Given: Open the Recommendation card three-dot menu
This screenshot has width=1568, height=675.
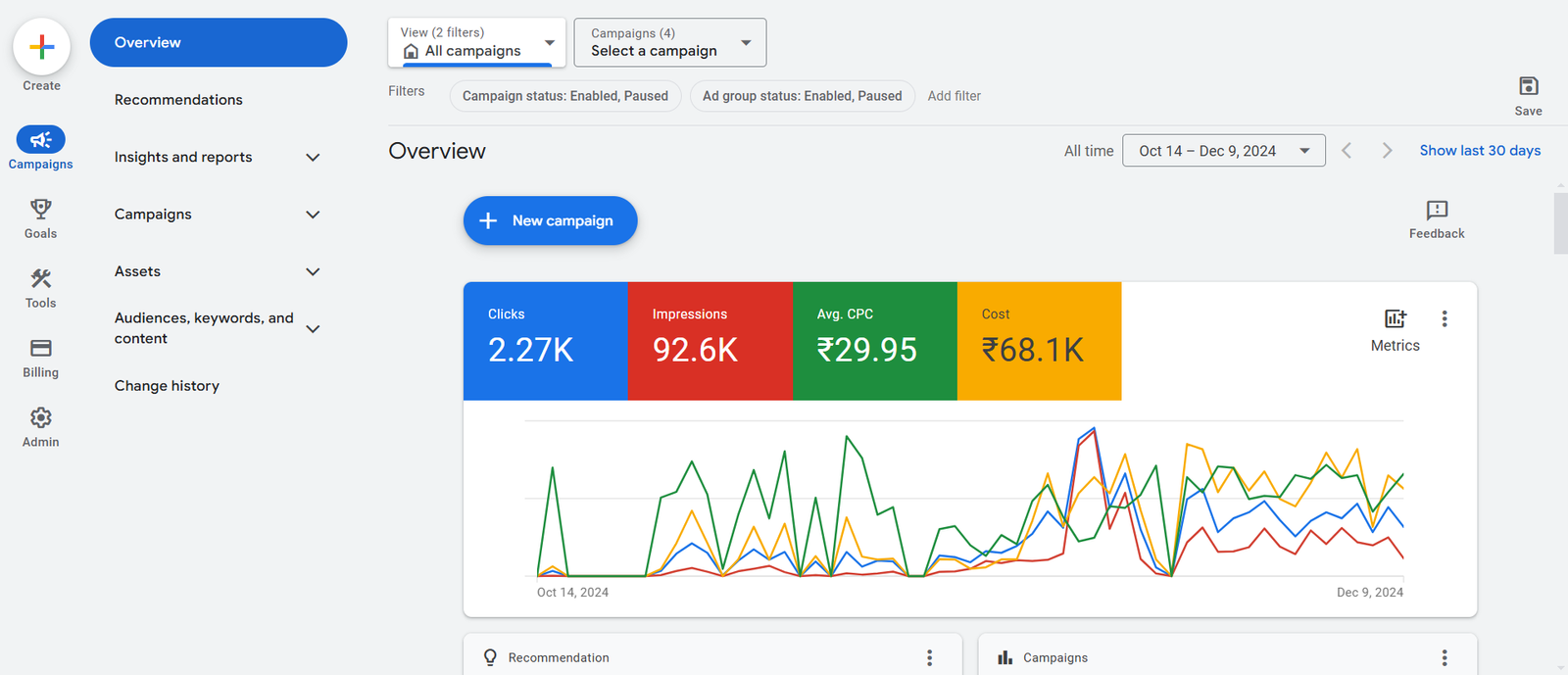Looking at the screenshot, I should (x=929, y=657).
